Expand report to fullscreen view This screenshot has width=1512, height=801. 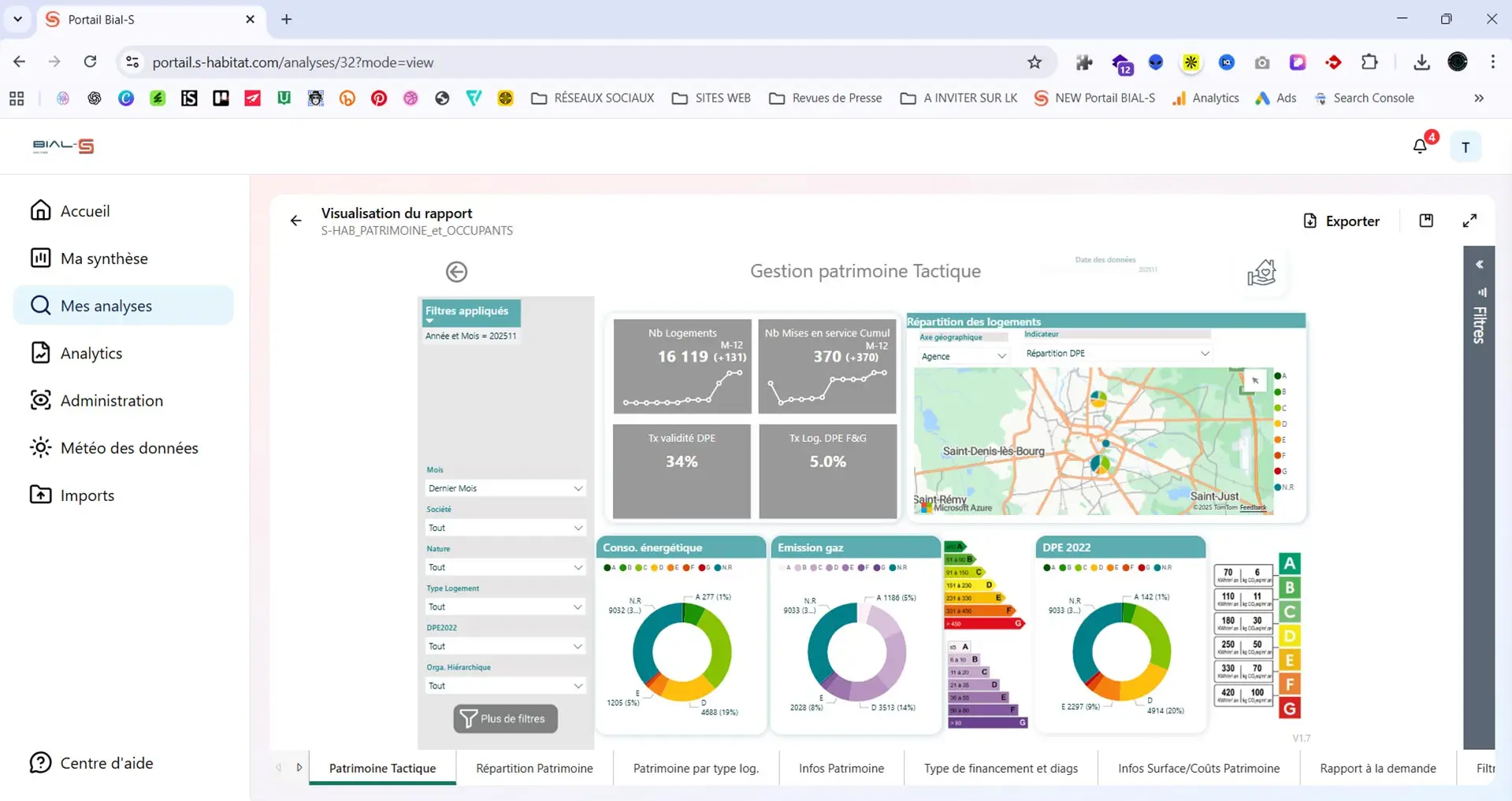click(1469, 221)
